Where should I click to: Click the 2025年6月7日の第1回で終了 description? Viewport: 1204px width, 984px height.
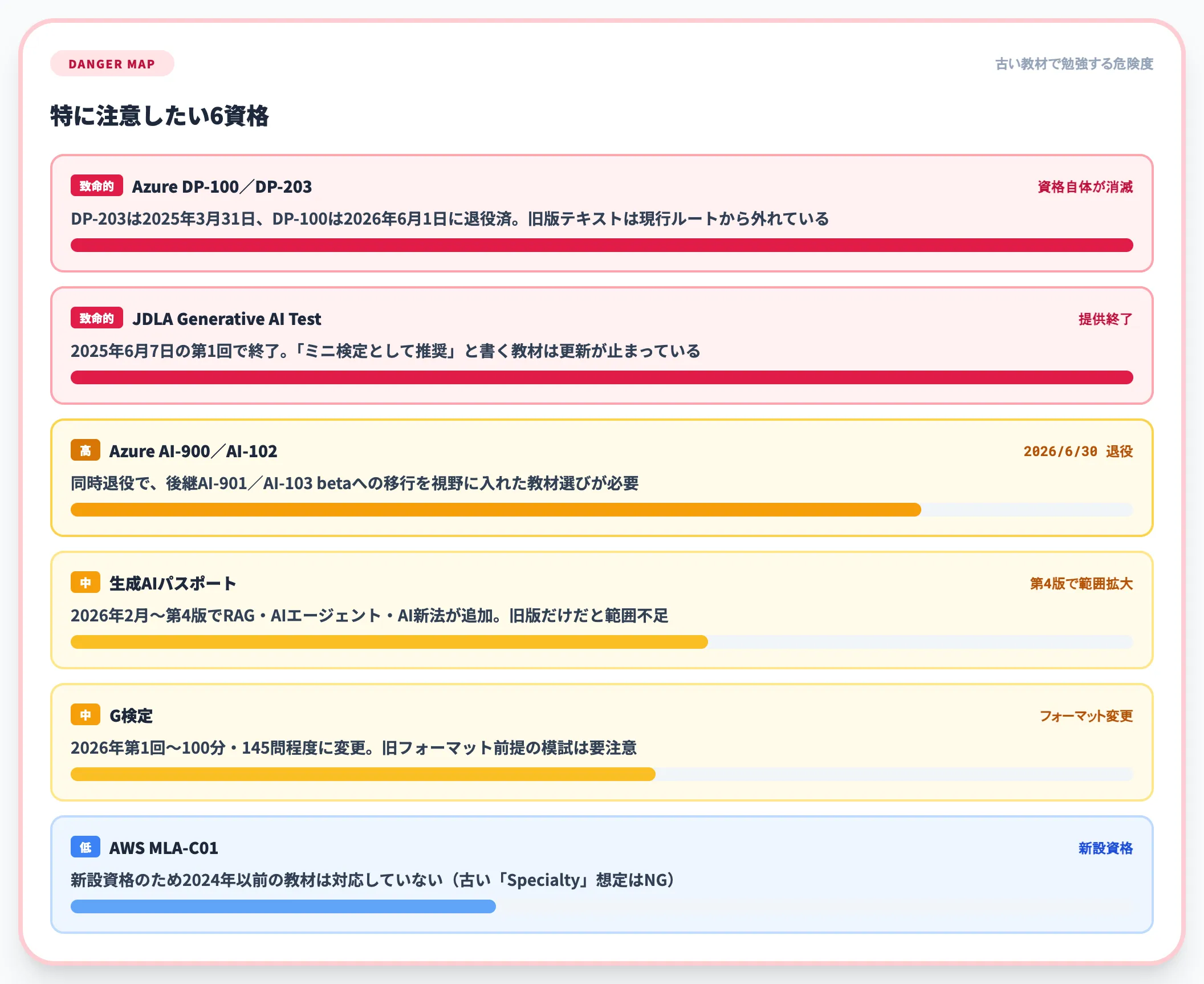click(385, 351)
